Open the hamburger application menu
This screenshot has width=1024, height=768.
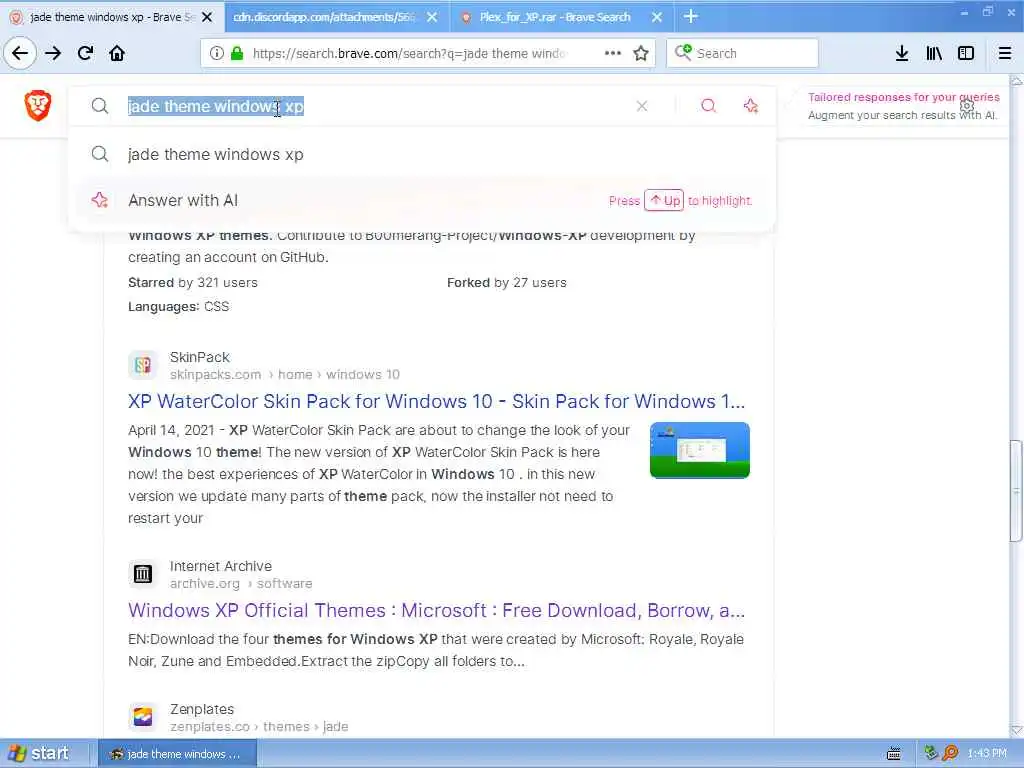1005,53
